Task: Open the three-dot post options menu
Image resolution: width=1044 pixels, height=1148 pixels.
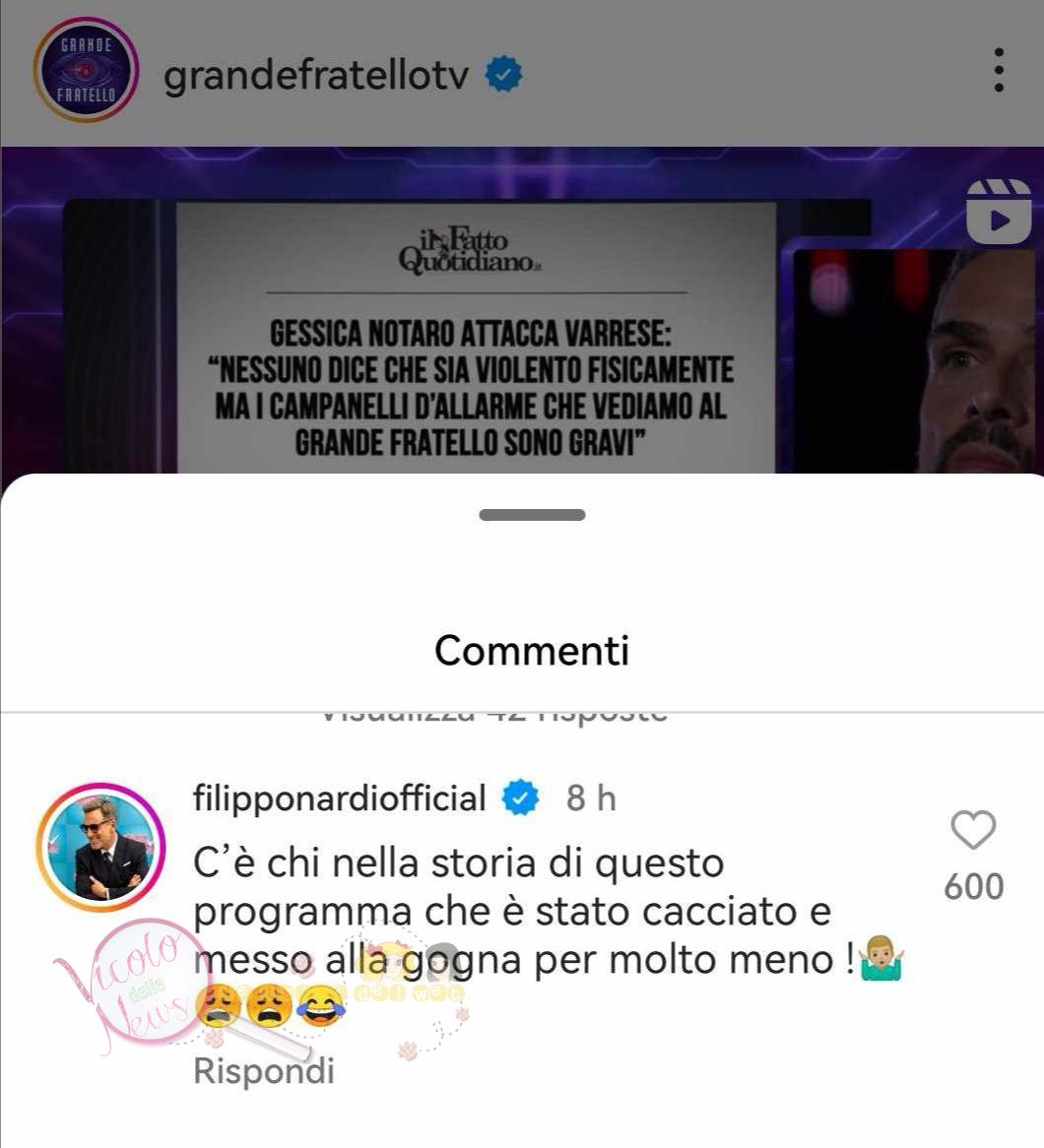Action: click(999, 70)
